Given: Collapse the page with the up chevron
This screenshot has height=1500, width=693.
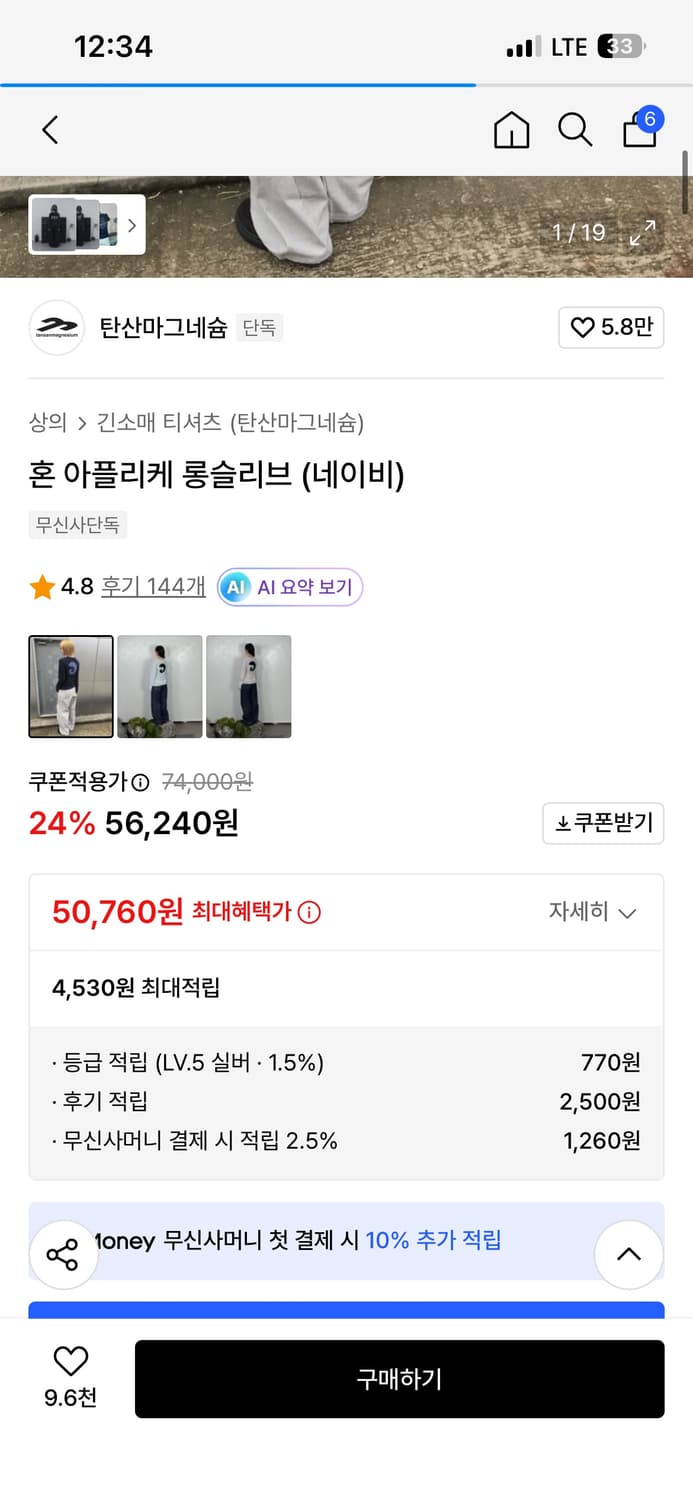Looking at the screenshot, I should pos(628,1253).
